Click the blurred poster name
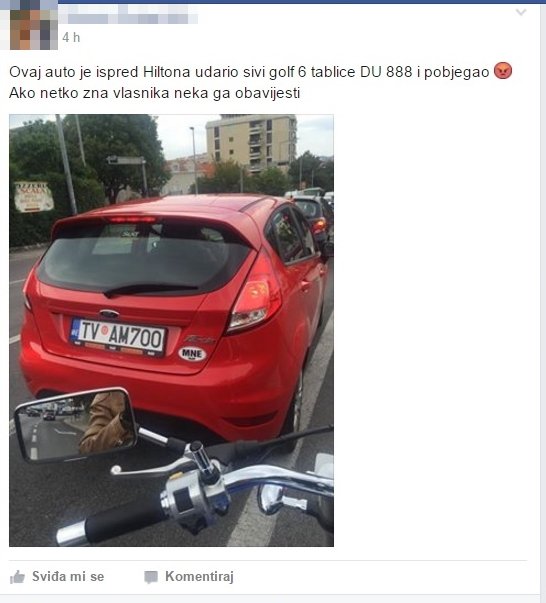 click(x=129, y=18)
